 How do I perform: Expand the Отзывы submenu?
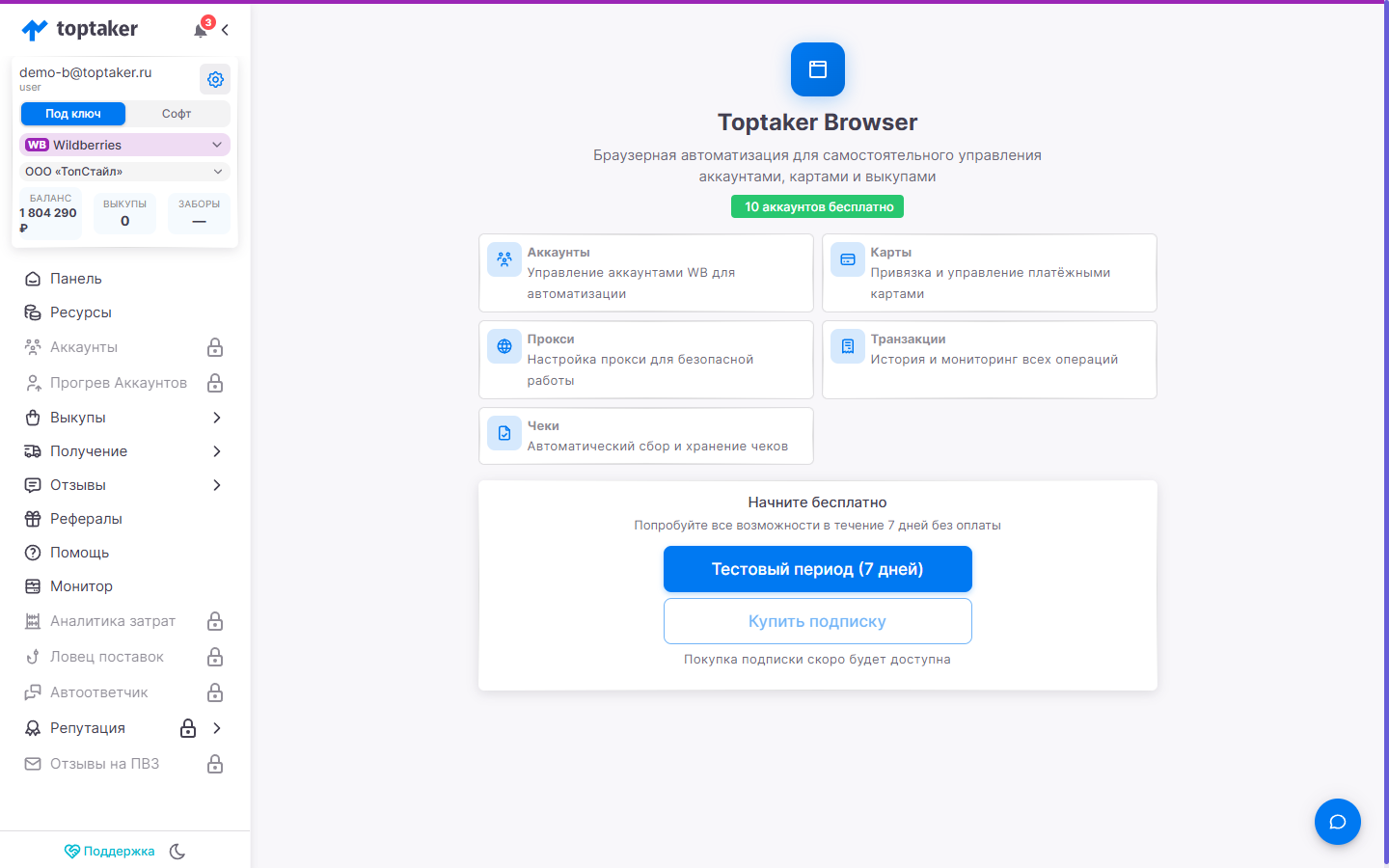(x=217, y=485)
